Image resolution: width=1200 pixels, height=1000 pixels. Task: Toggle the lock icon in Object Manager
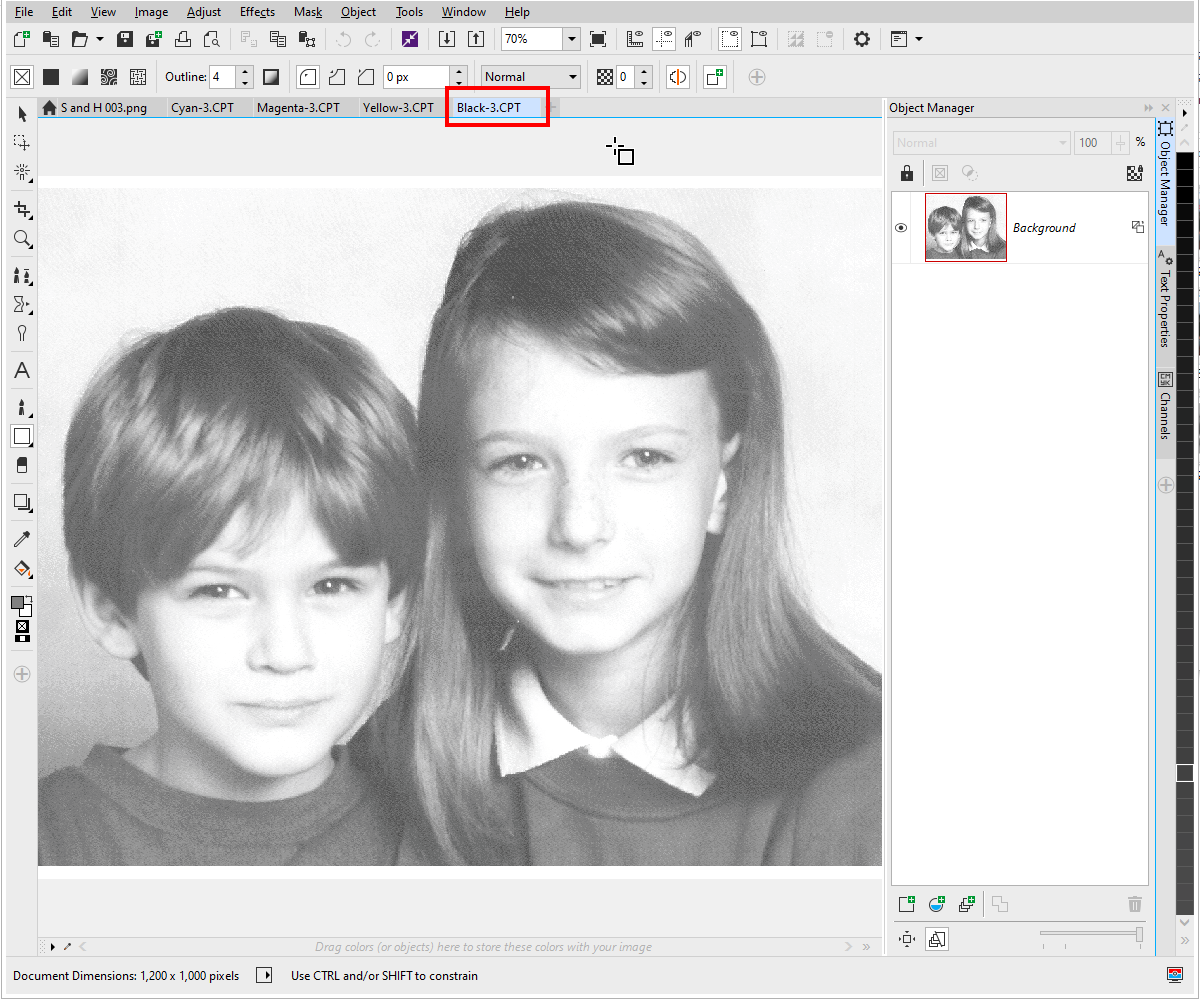(x=906, y=172)
